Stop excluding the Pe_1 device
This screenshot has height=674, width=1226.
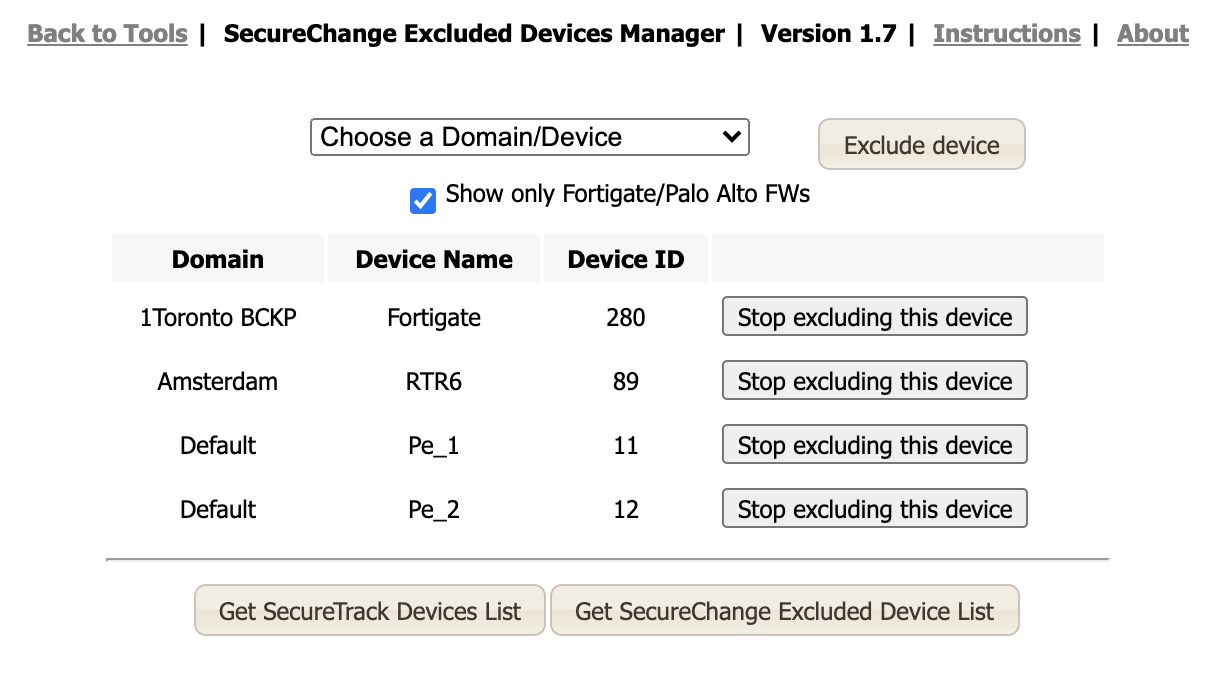[874, 445]
